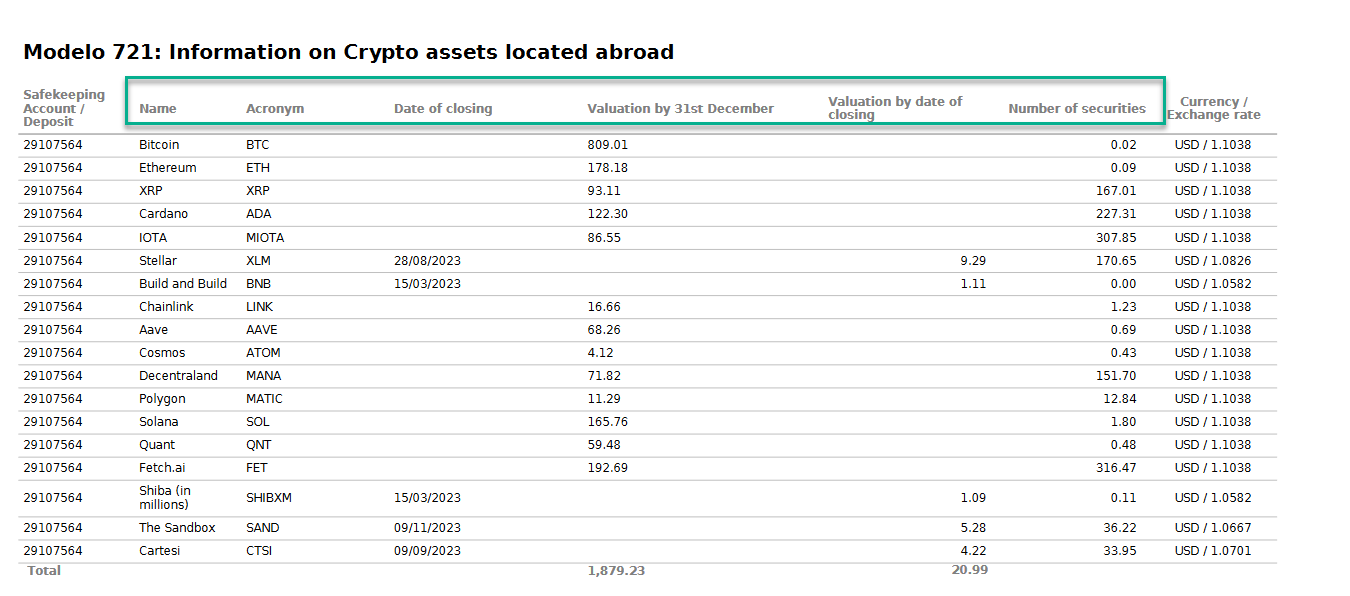Click the Valuation by date of closing header
The height and width of the screenshot is (596, 1350).
coord(894,107)
